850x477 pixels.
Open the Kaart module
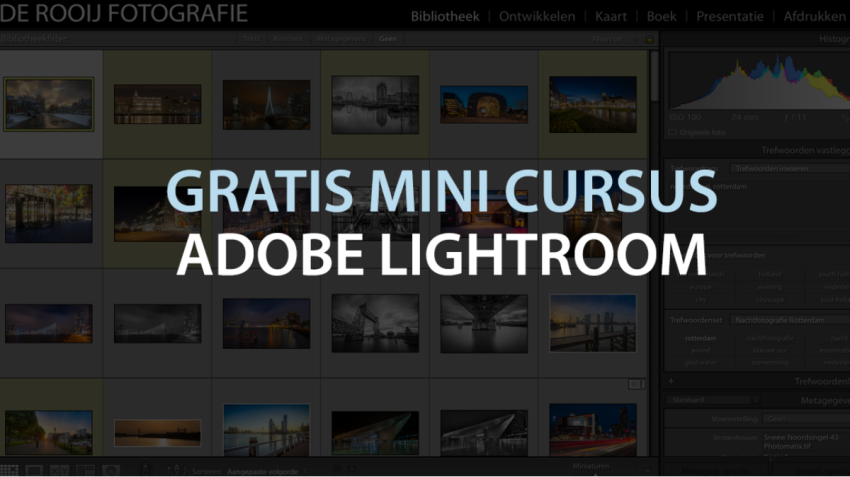tap(610, 17)
